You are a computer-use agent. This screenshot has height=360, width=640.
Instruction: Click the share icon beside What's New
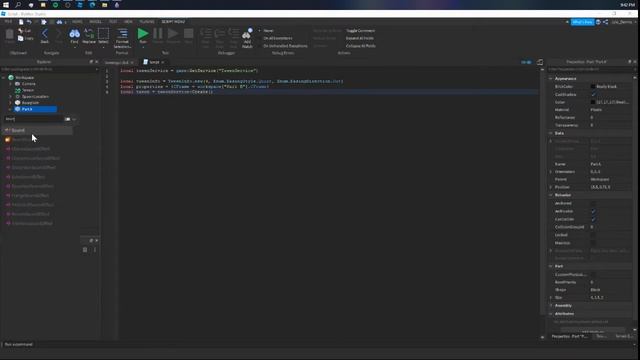pyautogui.click(x=606, y=22)
